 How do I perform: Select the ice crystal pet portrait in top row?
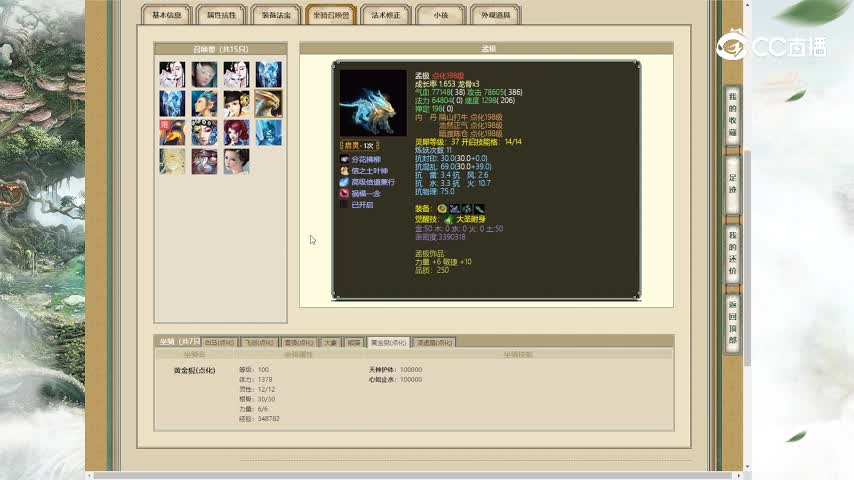(269, 74)
